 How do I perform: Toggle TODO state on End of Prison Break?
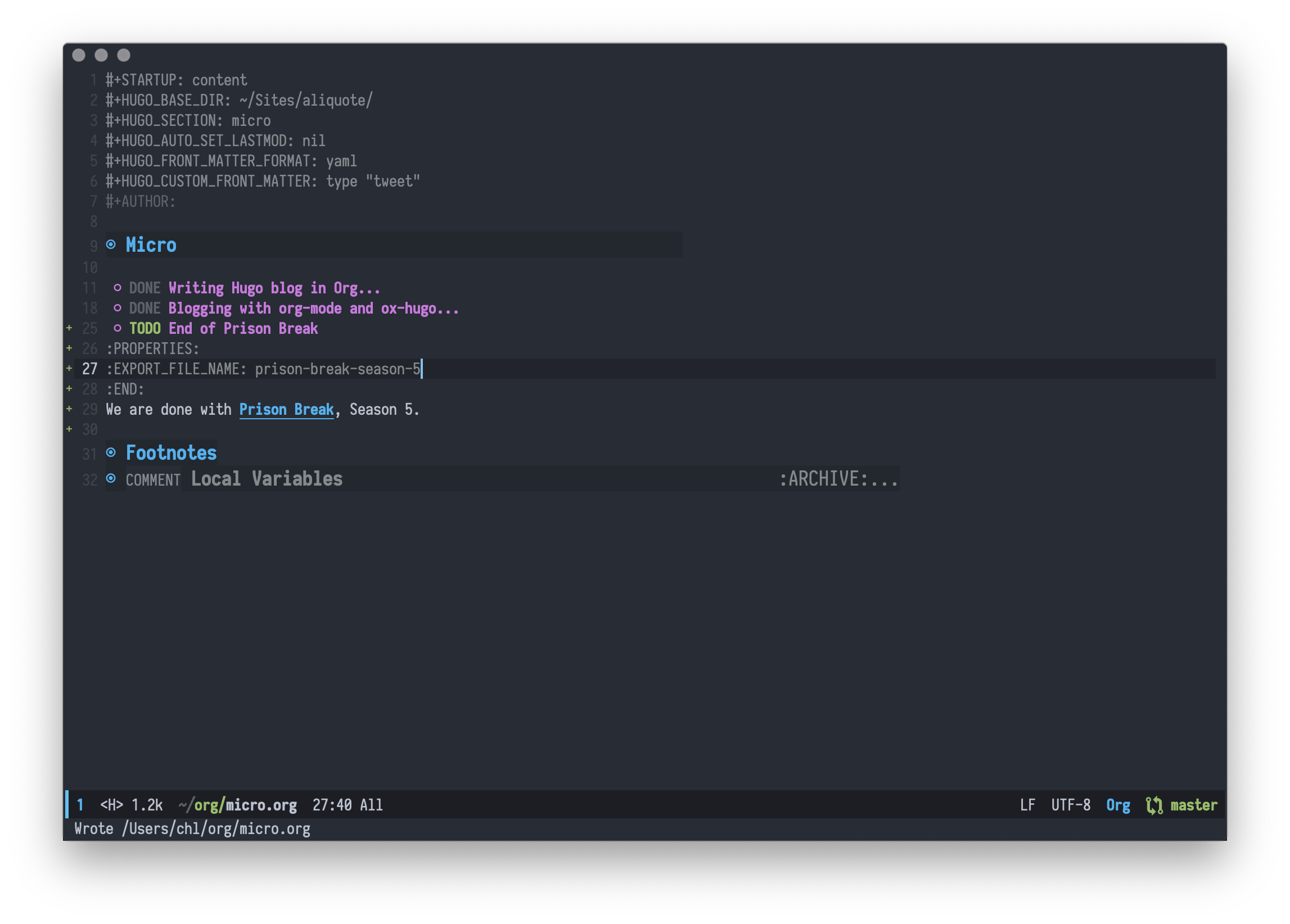(145, 328)
